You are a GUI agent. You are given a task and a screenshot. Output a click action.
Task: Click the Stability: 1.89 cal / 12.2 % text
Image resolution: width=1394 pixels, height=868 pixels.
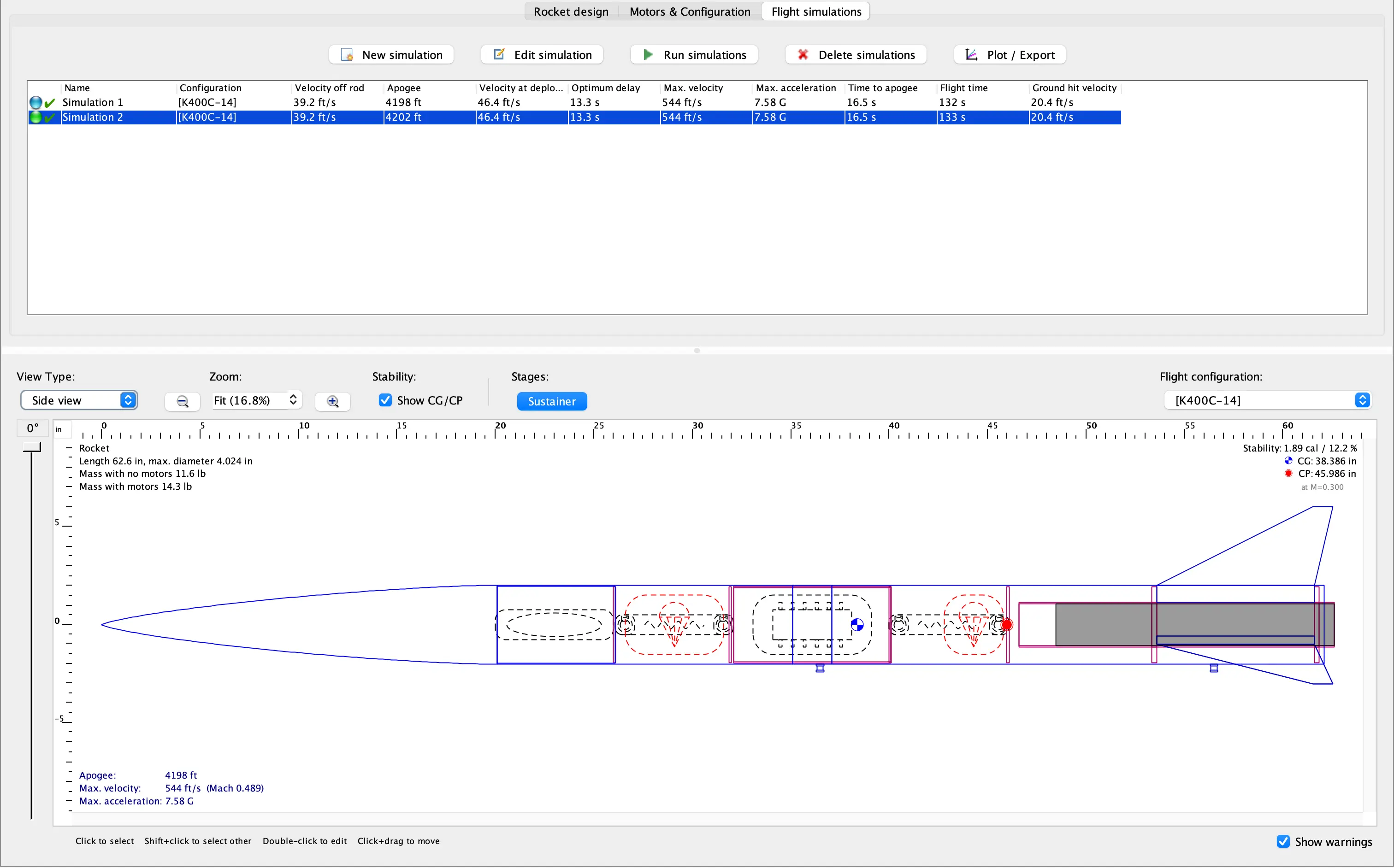tap(1299, 448)
